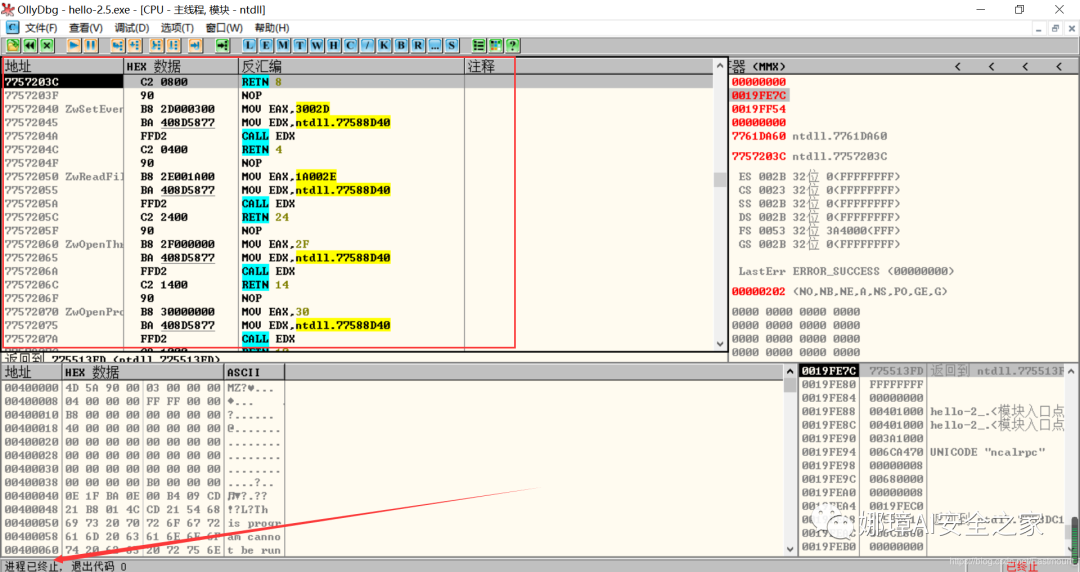This screenshot has height=572, width=1080.
Task: Click the rightmost chevron in registers header
Action: (1059, 67)
